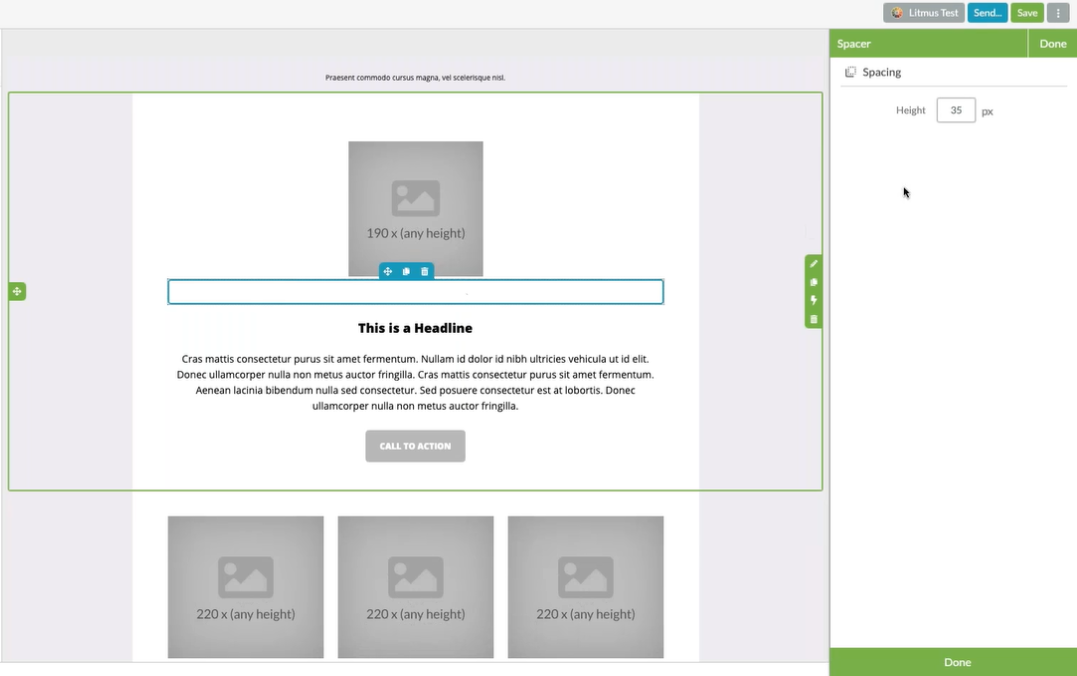The height and width of the screenshot is (676, 1077).
Task: Select the 'This is a Headline' text
Action: pyautogui.click(x=415, y=328)
